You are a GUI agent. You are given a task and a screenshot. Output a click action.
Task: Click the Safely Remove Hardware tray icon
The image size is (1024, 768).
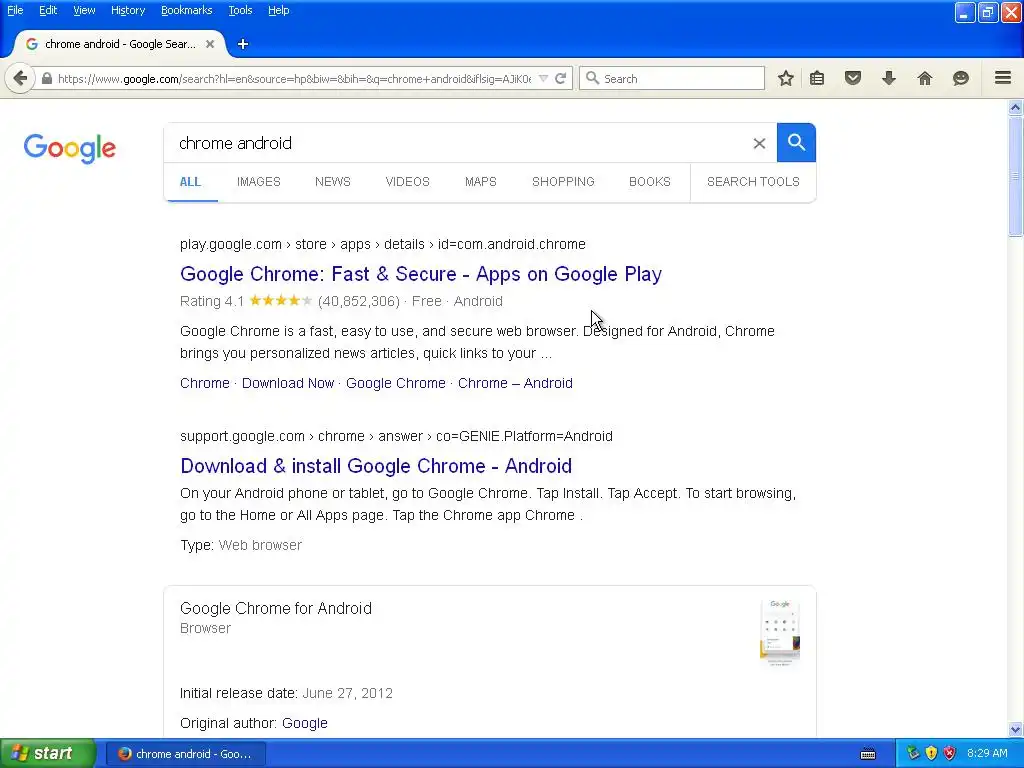(913, 754)
